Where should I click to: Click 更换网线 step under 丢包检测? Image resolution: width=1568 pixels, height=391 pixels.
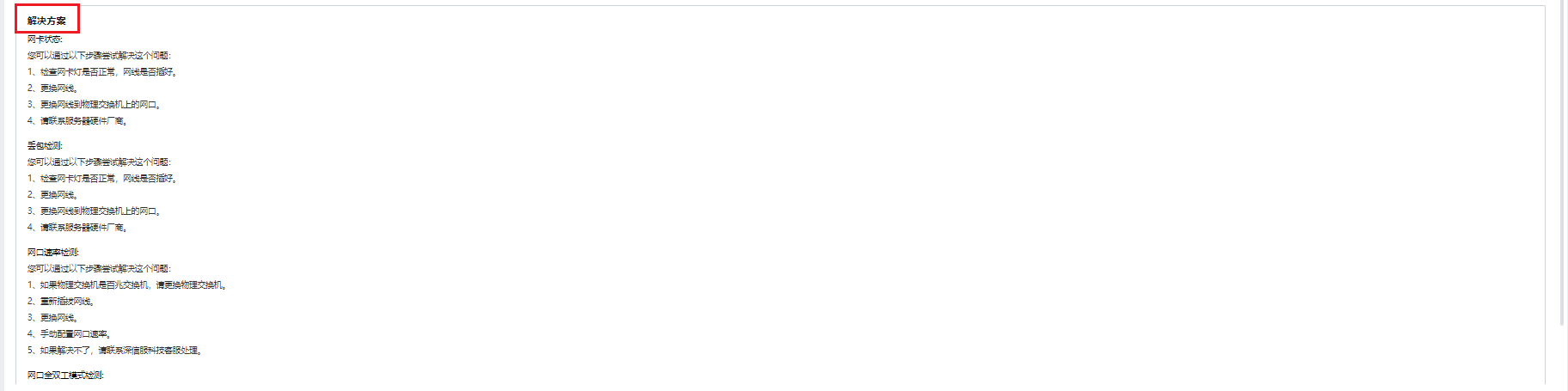(x=53, y=195)
